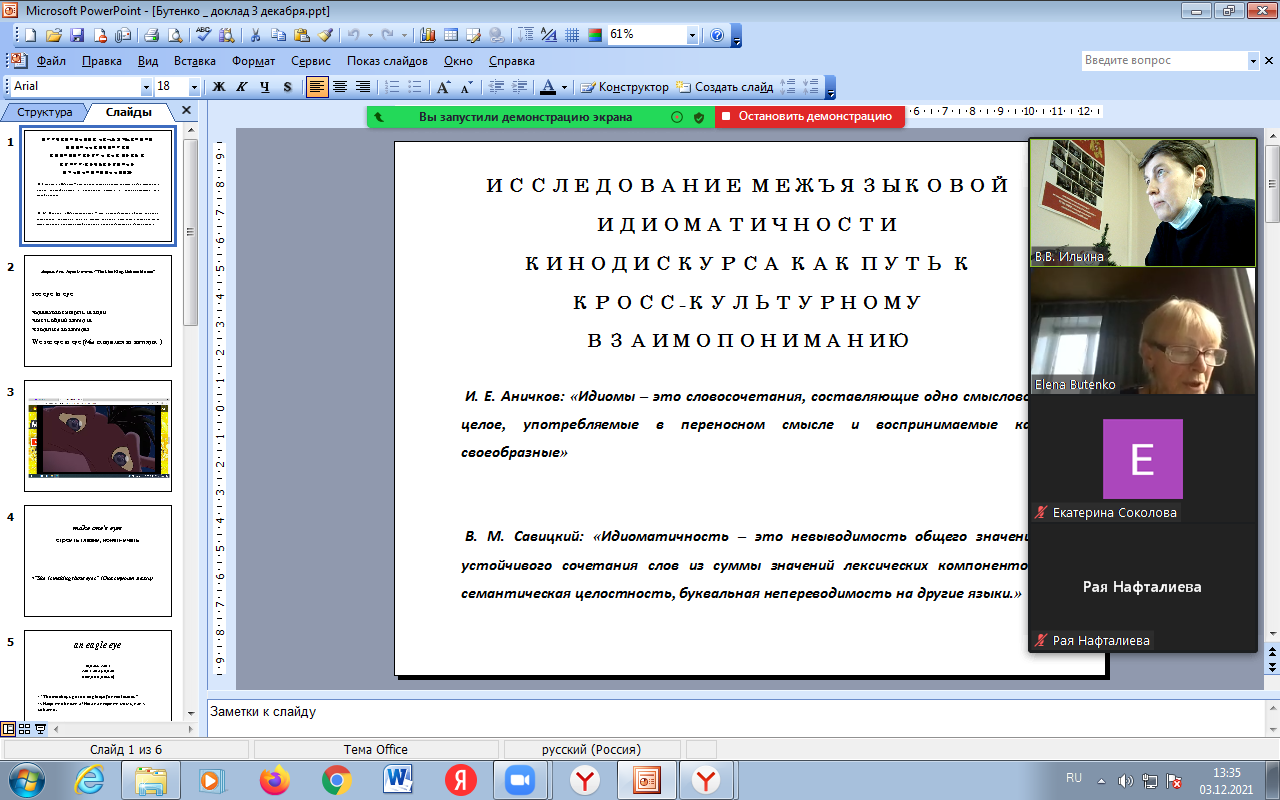Click the Cut scissors icon
The image size is (1280, 800).
255,35
